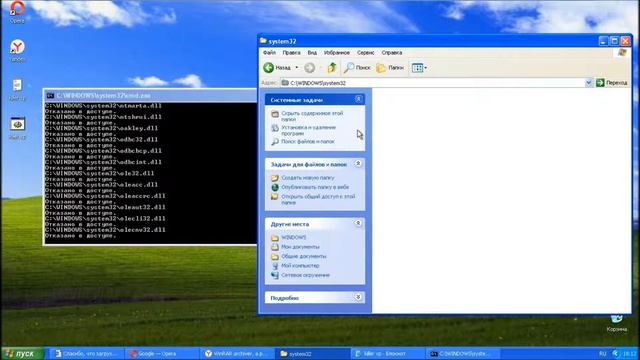The width and height of the screenshot is (640, 360).
Task: Click Опубликовать папку в вебе link
Action: click(315, 187)
